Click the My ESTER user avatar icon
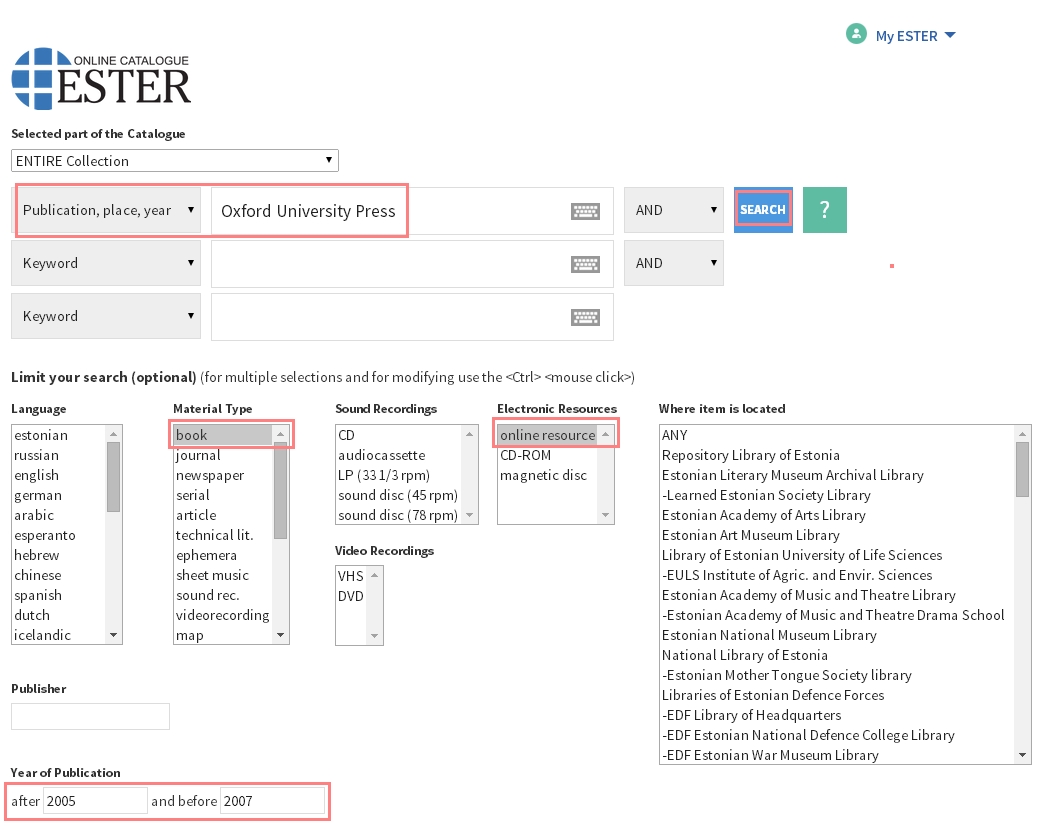Screen dimensions: 1051x833 856,34
